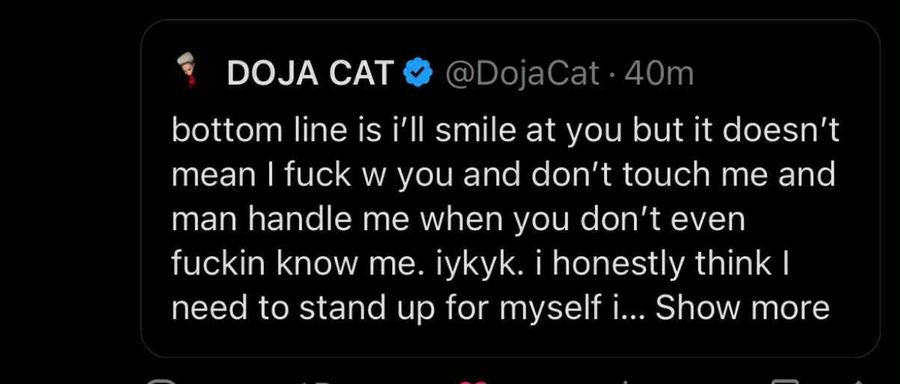Screen dimensions: 900x384
Task: Open the @DojaCat handle link
Action: coord(521,74)
